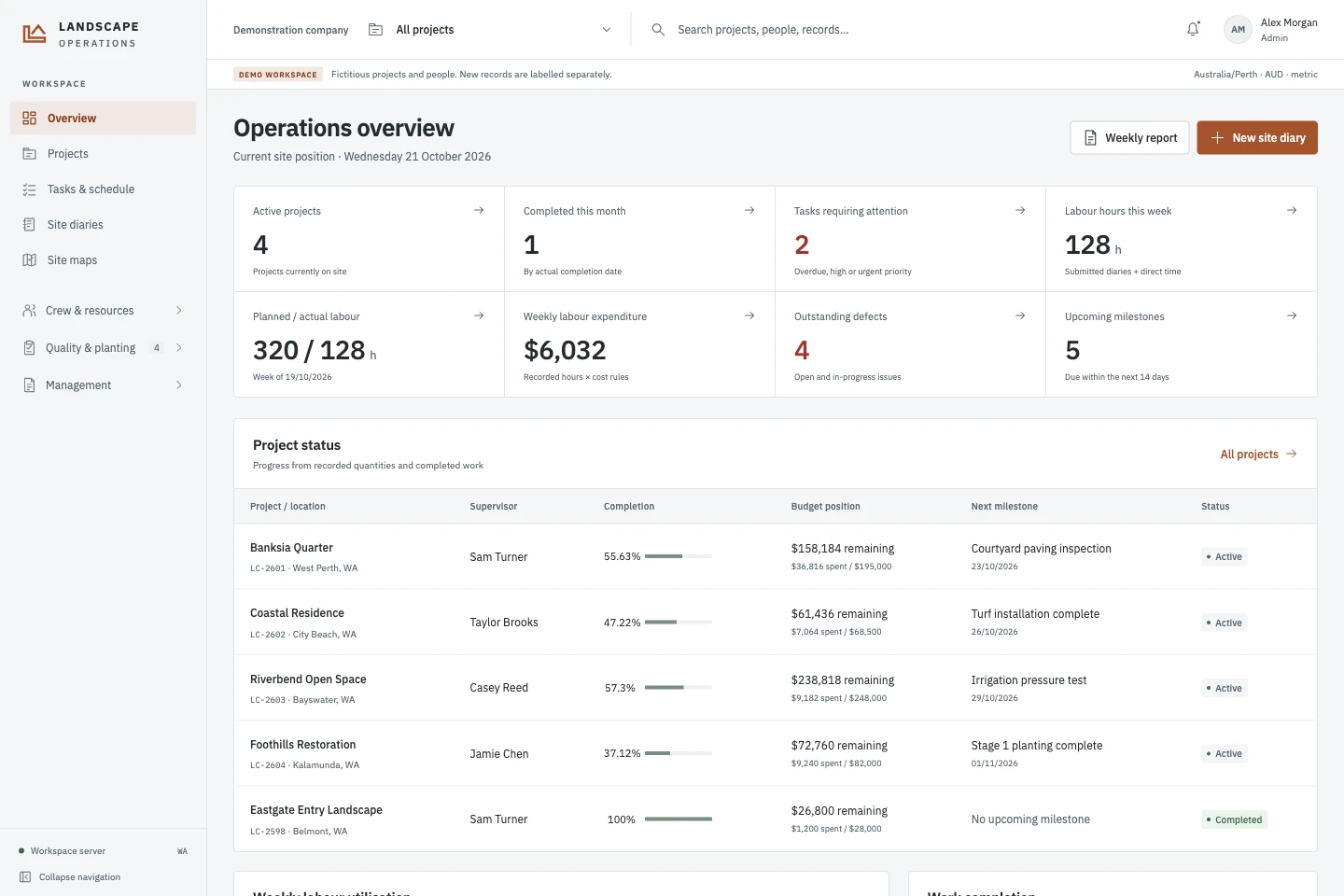Click the Foothills Restoration project name
Image resolution: width=1344 pixels, height=896 pixels.
[x=303, y=745]
